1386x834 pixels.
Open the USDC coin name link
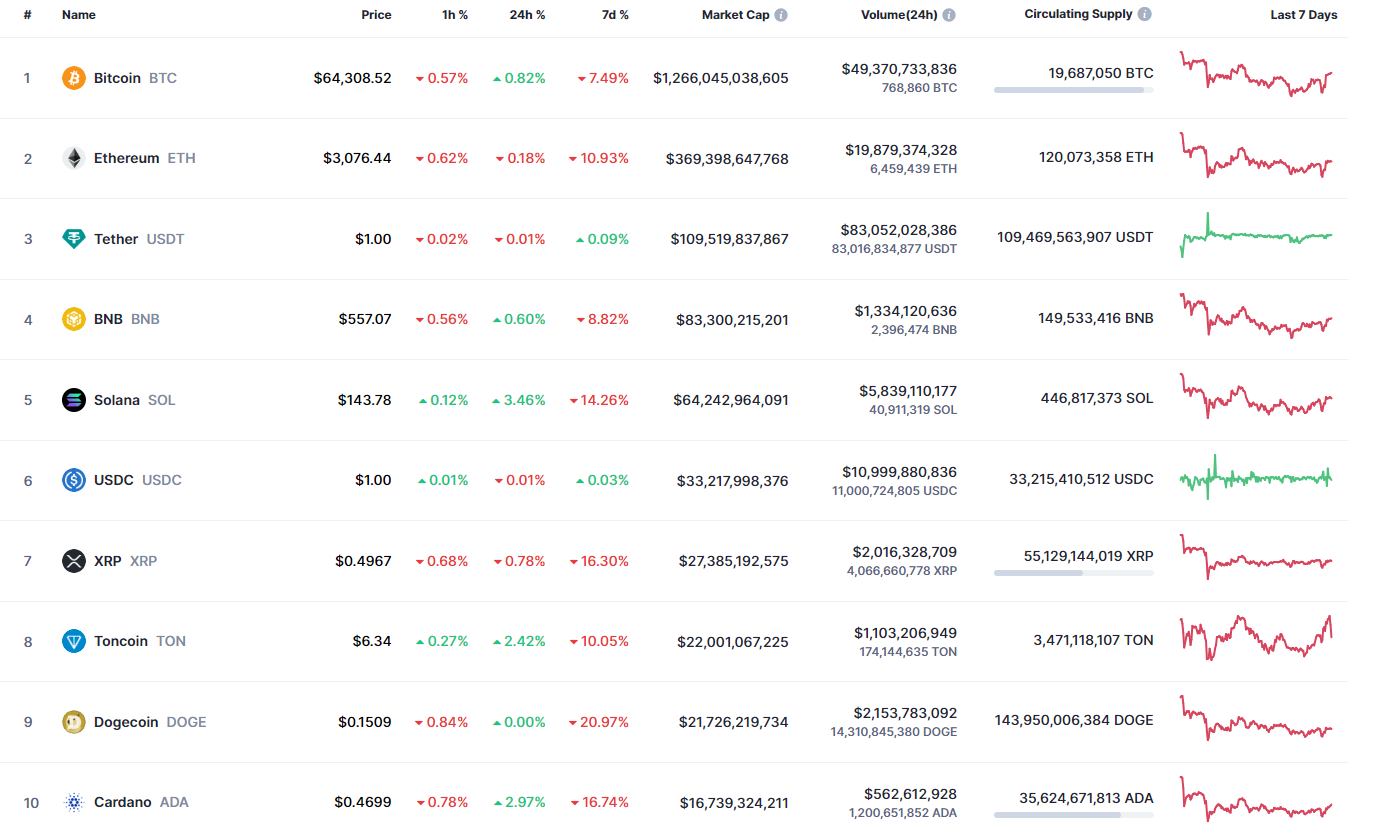click(113, 480)
